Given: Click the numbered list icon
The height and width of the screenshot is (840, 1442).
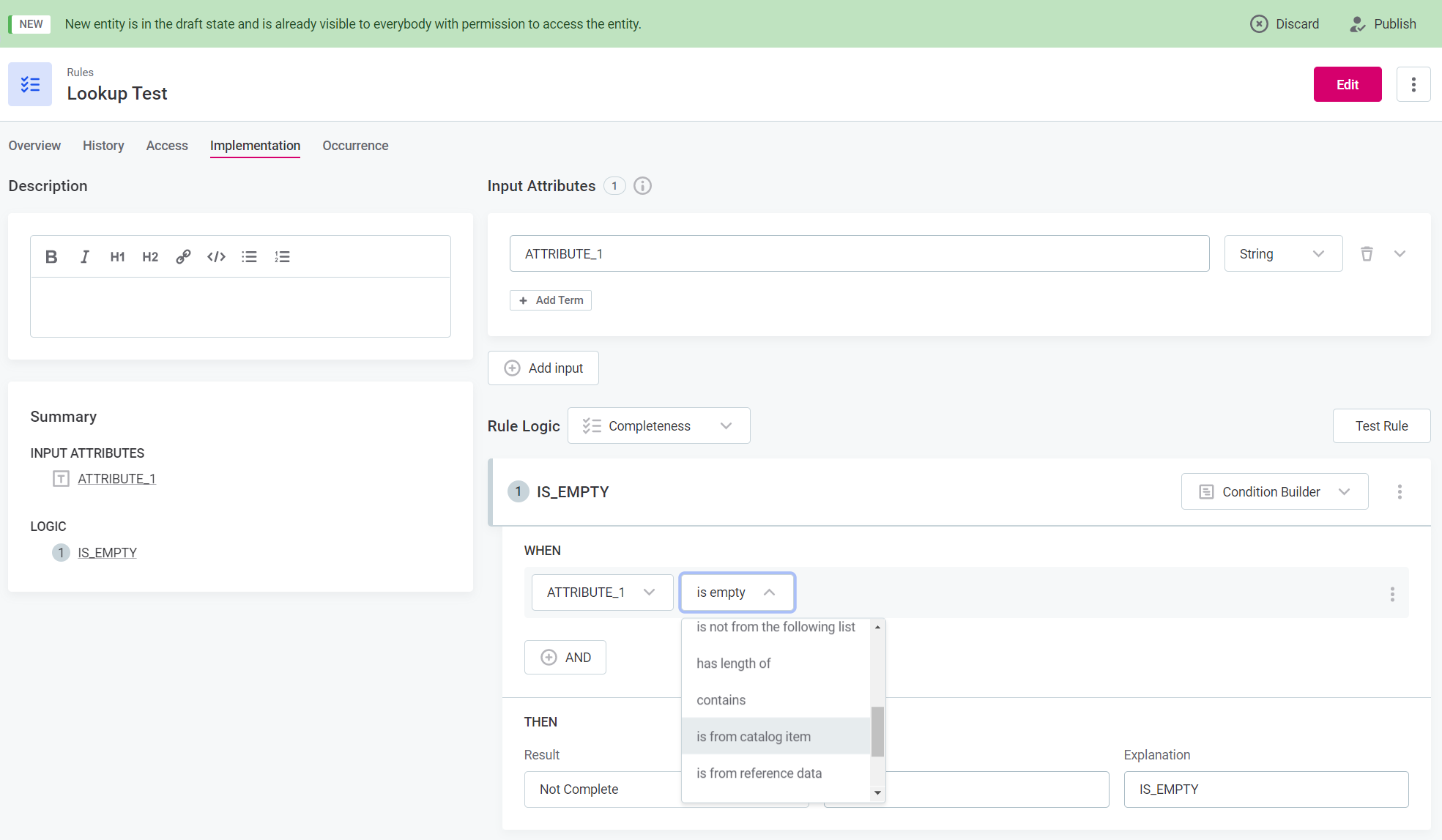Looking at the screenshot, I should [282, 257].
